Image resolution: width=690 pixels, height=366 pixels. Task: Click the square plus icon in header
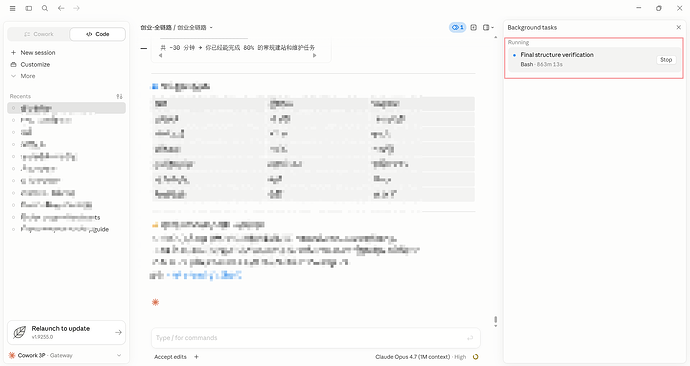[473, 27]
